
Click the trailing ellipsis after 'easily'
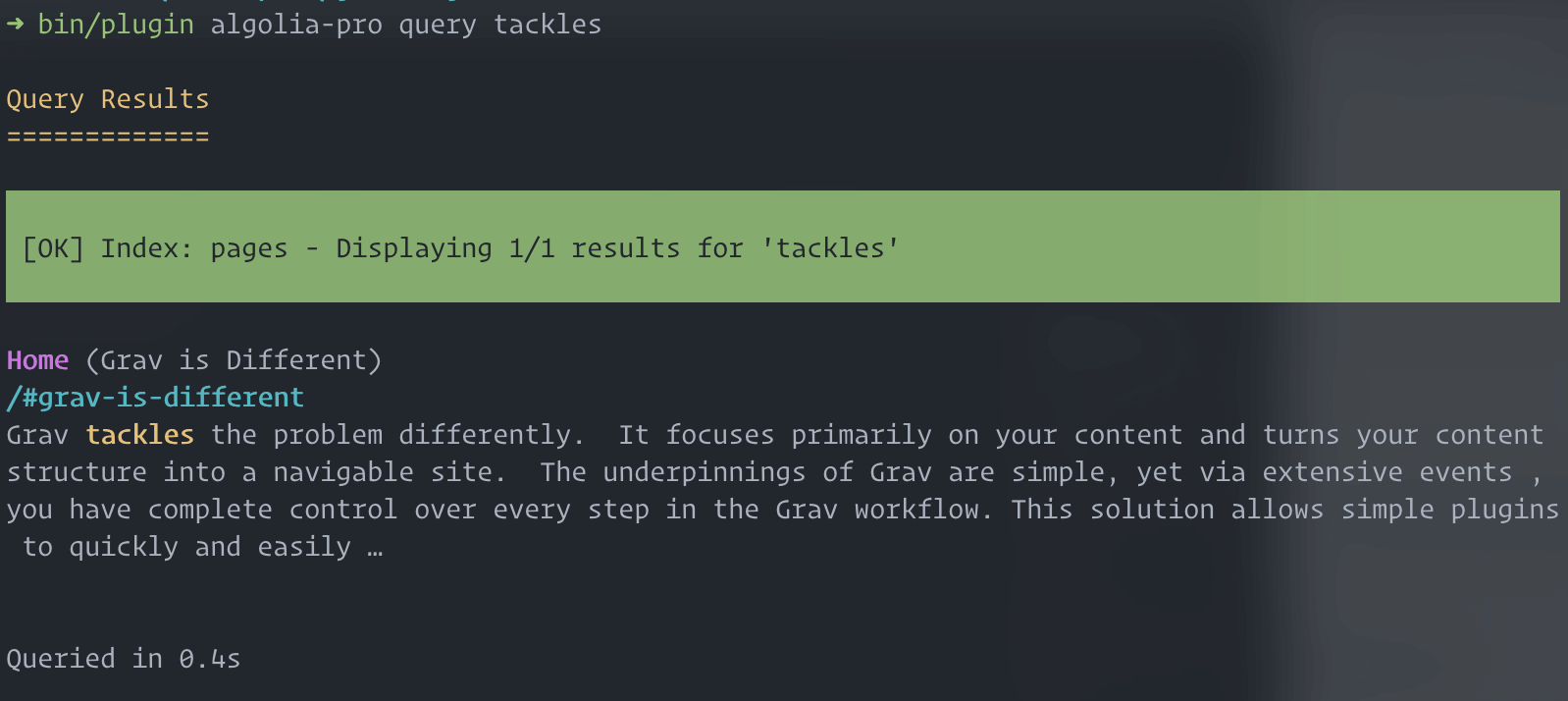click(375, 550)
